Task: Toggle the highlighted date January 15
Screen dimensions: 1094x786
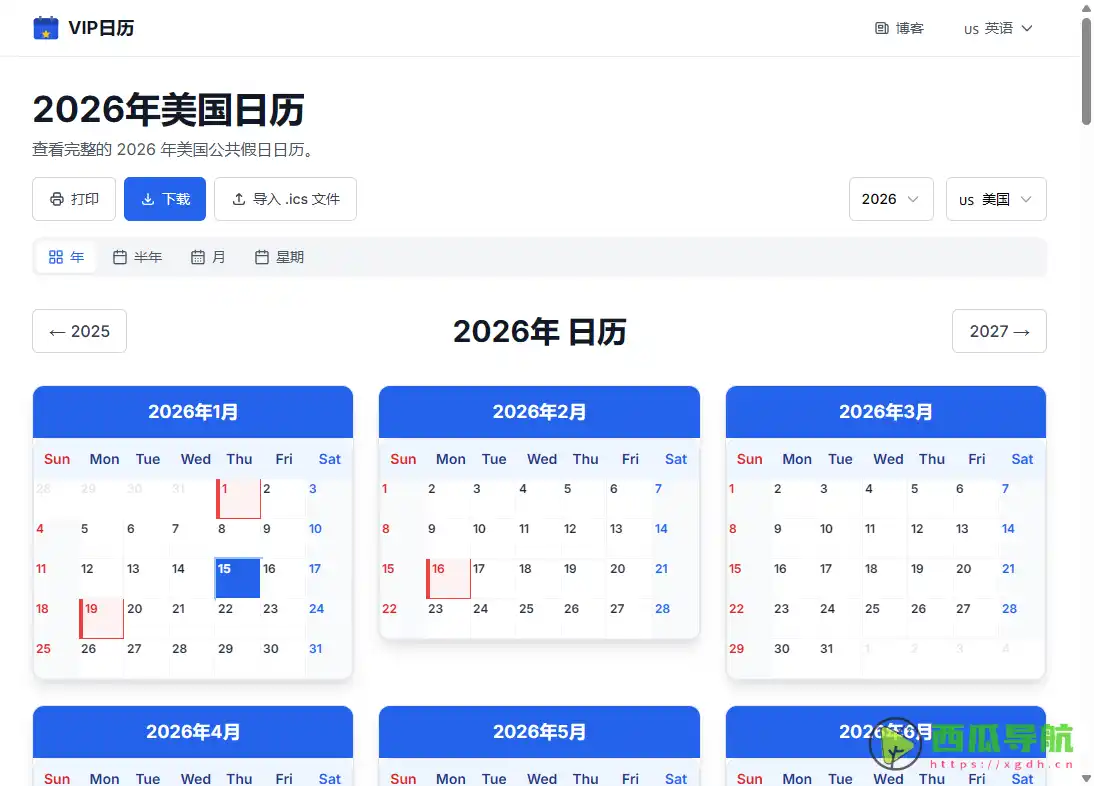Action: pos(237,578)
